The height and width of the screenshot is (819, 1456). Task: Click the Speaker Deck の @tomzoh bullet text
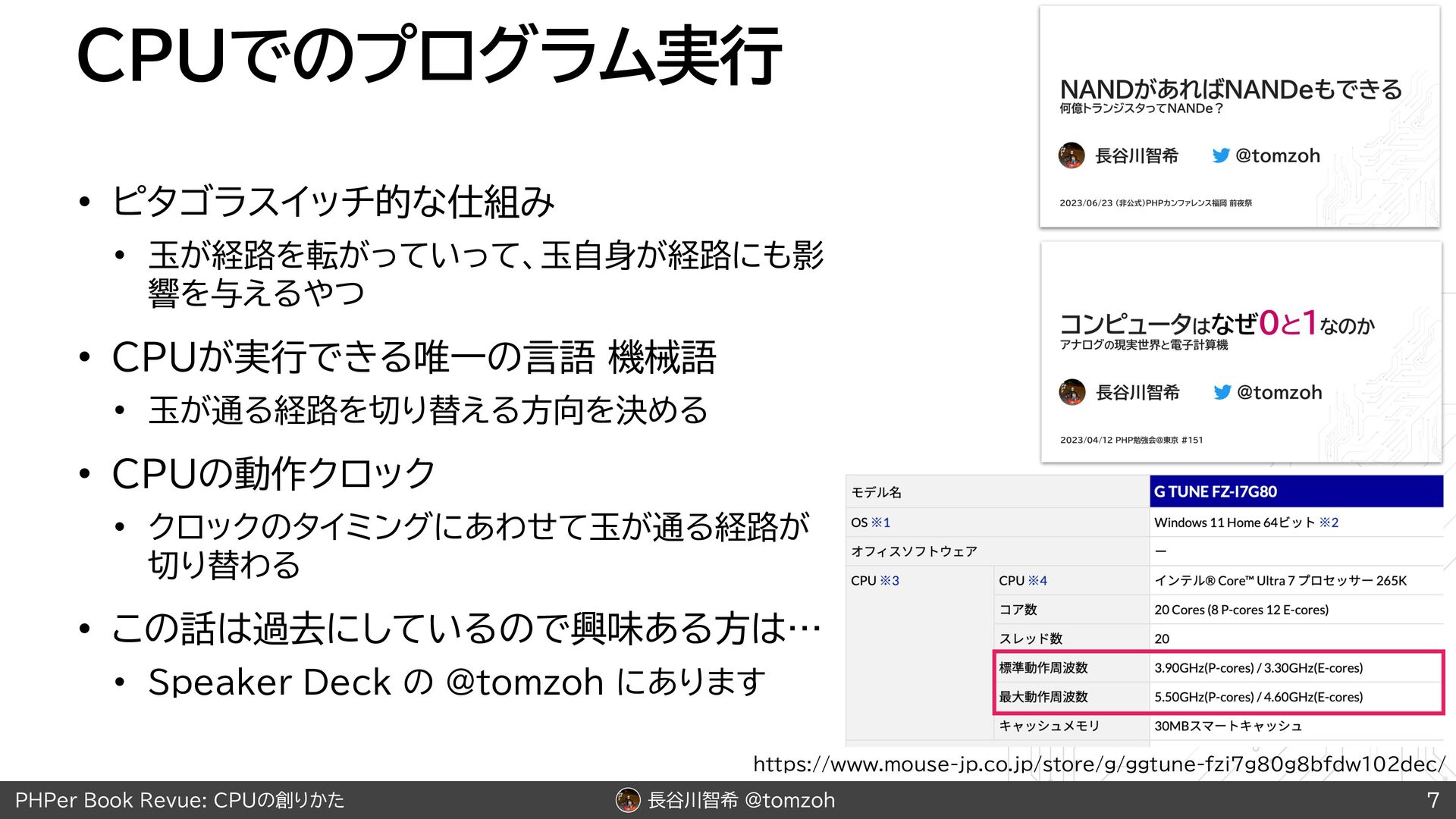pos(457,682)
